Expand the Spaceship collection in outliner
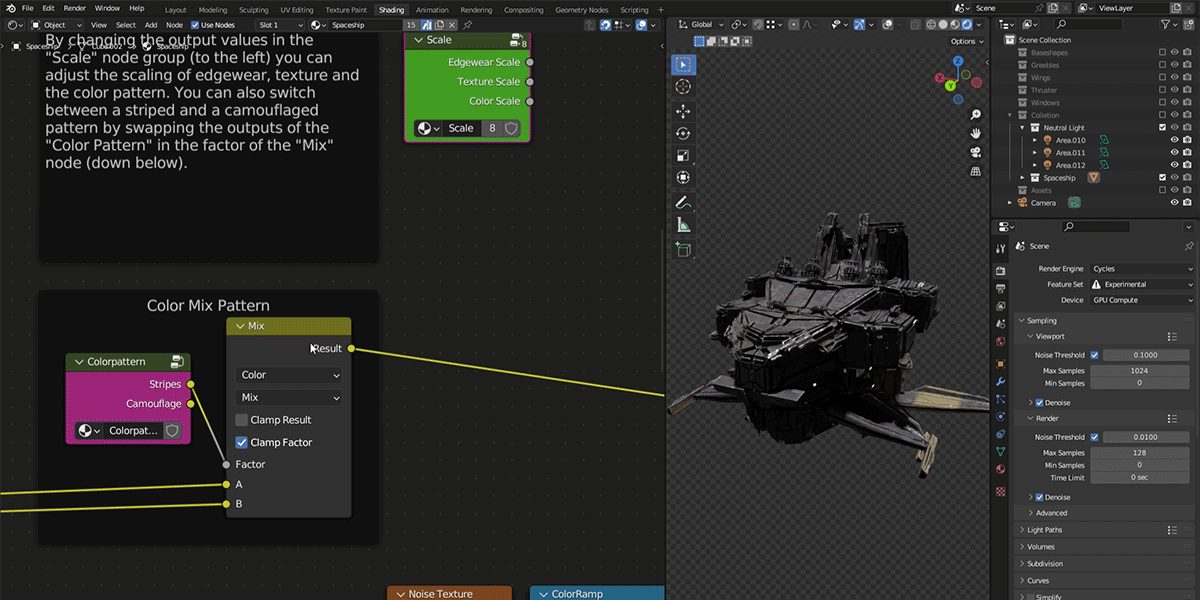The width and height of the screenshot is (1200, 600). tap(1023, 178)
